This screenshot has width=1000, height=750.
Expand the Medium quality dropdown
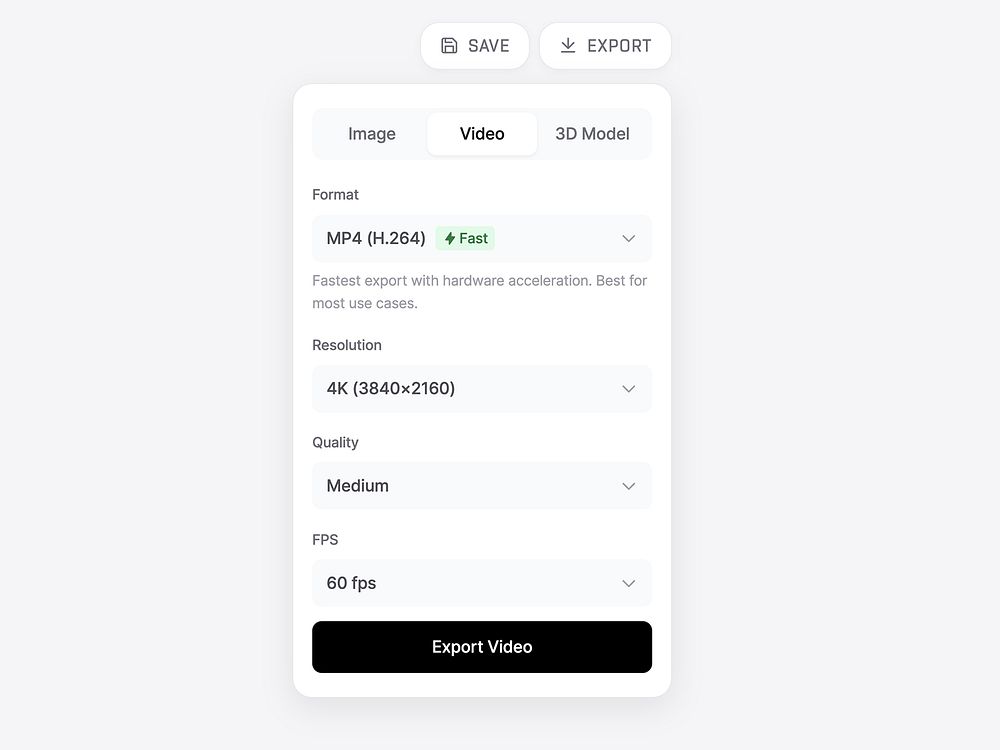pos(482,486)
